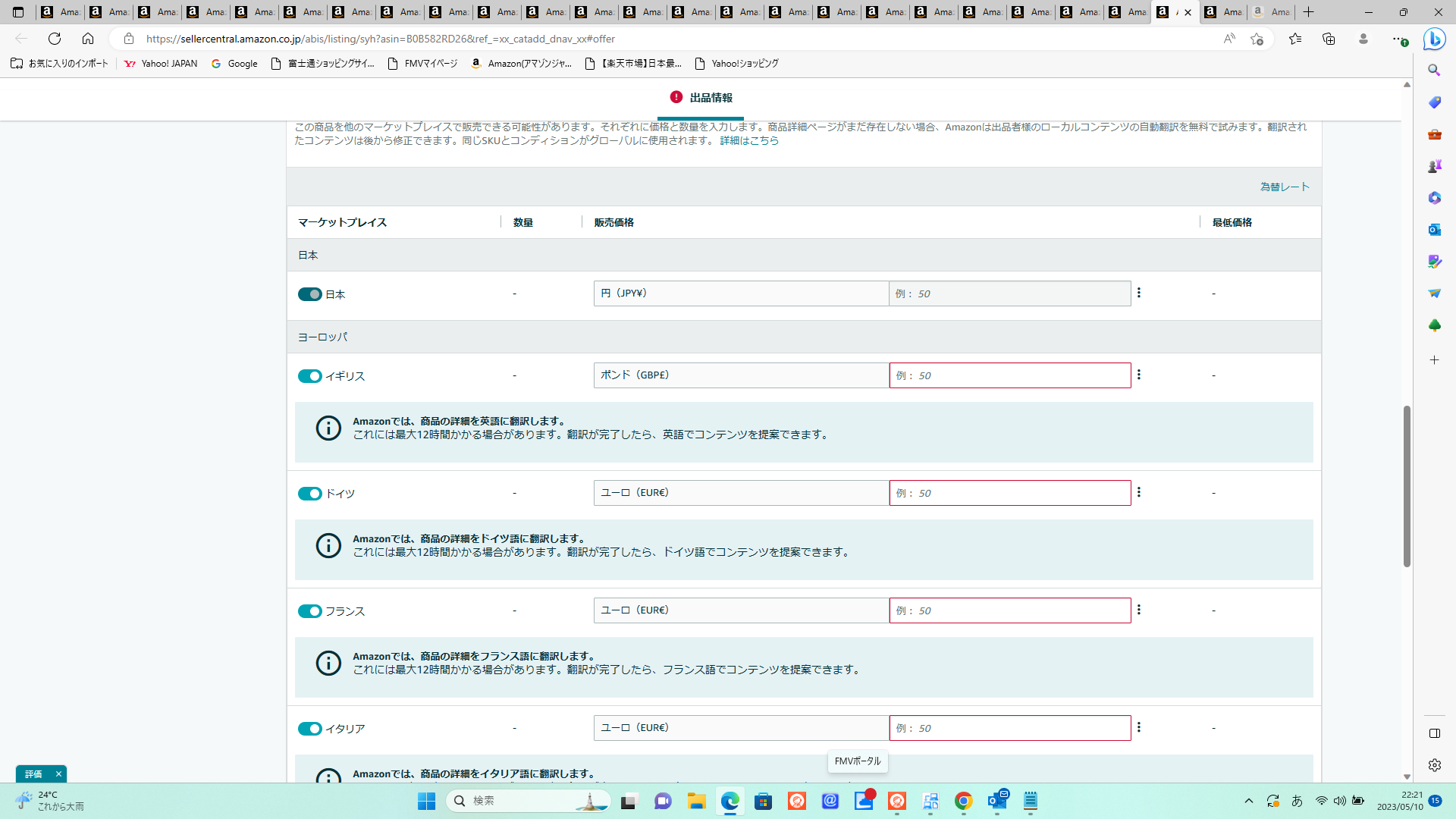Click the 詳細はこちら link
Image resolution: width=1456 pixels, height=819 pixels.
click(749, 141)
